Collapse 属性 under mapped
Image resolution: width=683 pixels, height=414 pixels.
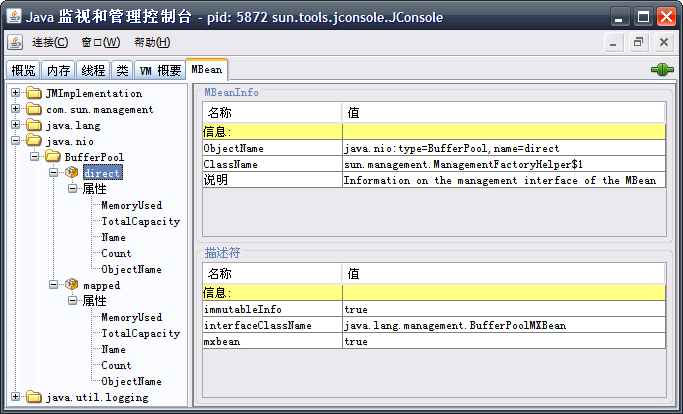click(72, 301)
